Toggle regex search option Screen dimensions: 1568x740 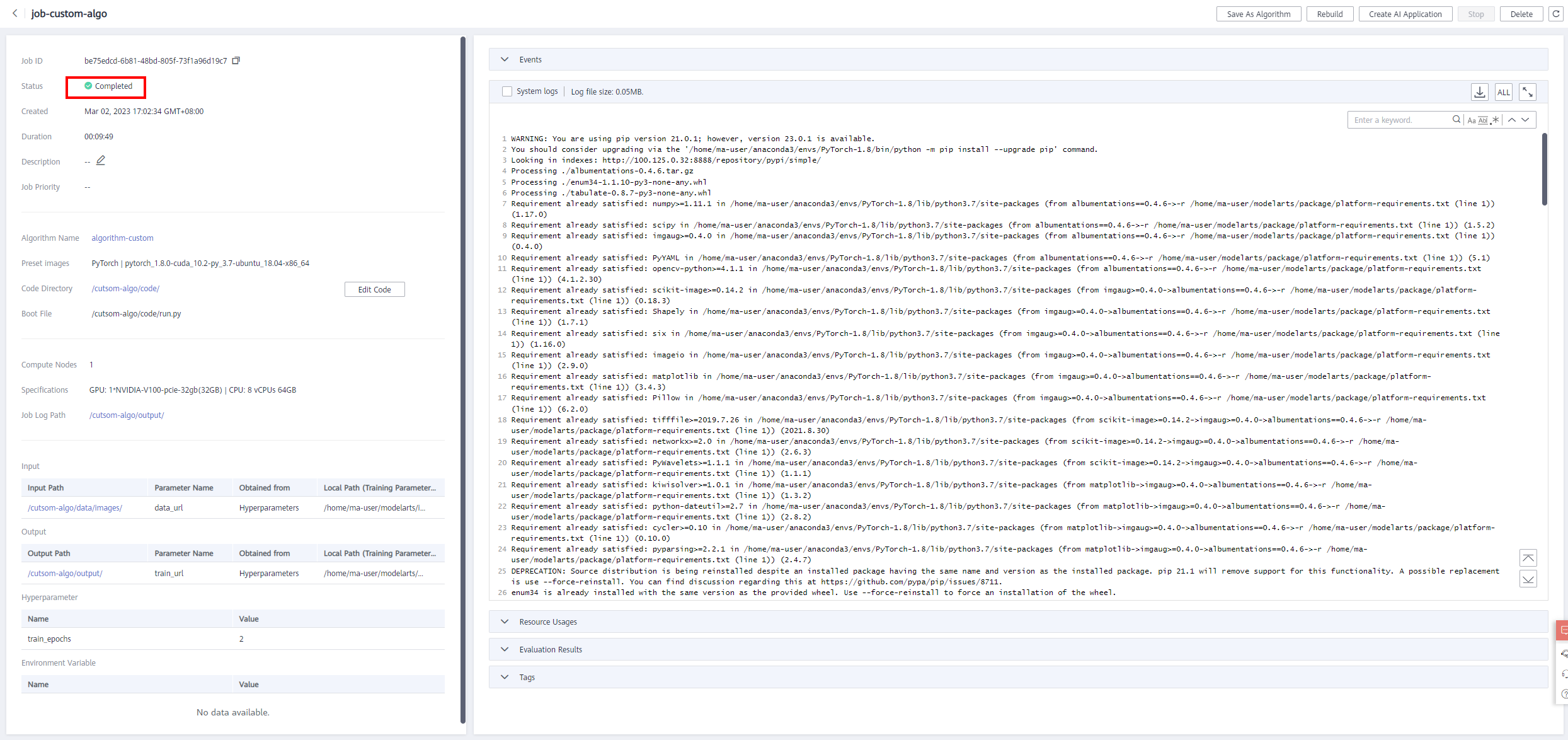pyautogui.click(x=1496, y=120)
